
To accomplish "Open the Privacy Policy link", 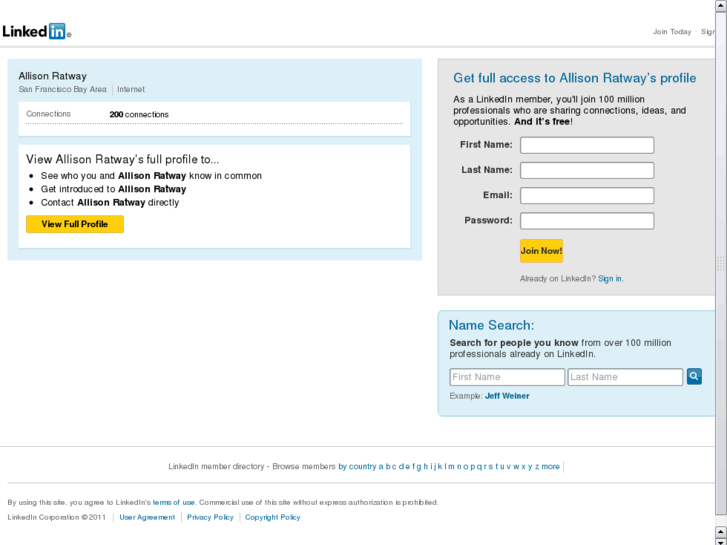I will [210, 517].
